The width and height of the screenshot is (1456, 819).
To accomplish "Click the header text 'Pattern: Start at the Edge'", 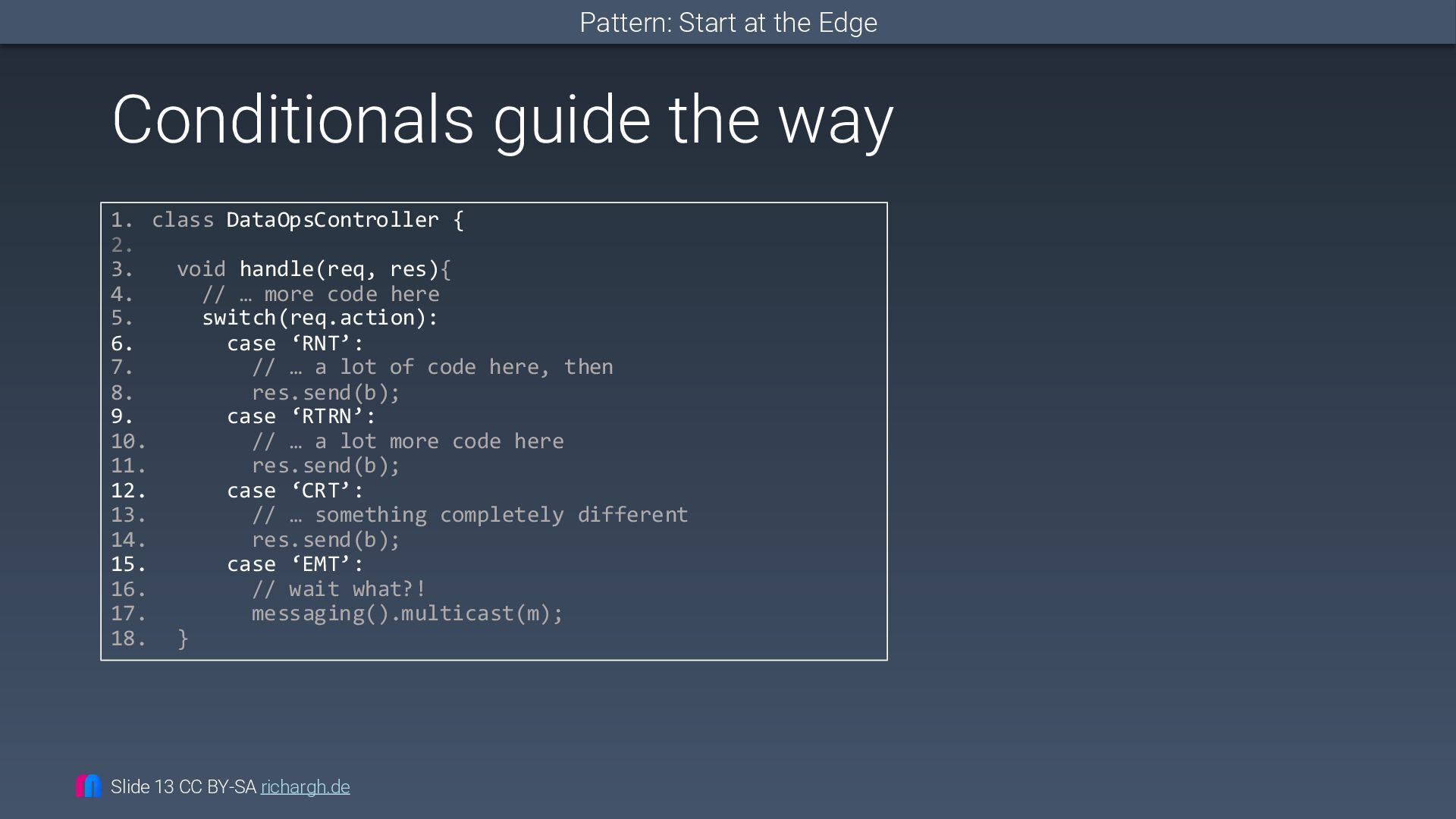I will [x=728, y=23].
